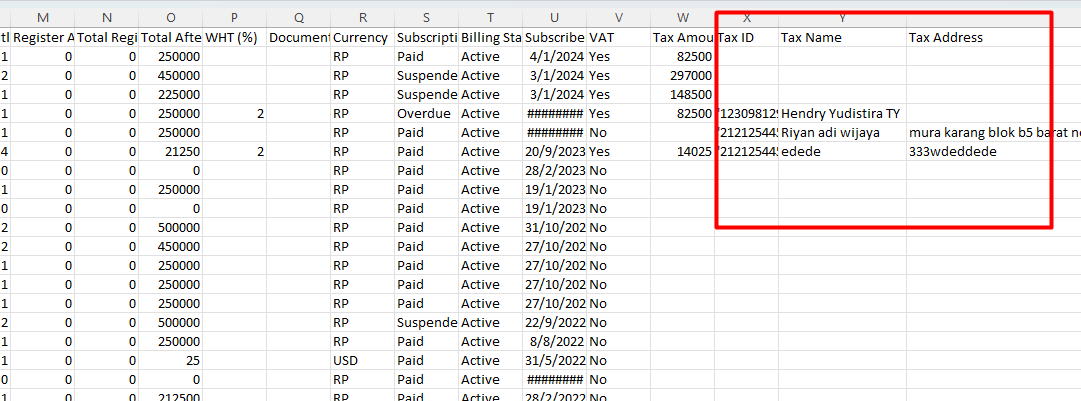Select column header Y
Screen dimensions: 1081x401
pyautogui.click(x=842, y=17)
